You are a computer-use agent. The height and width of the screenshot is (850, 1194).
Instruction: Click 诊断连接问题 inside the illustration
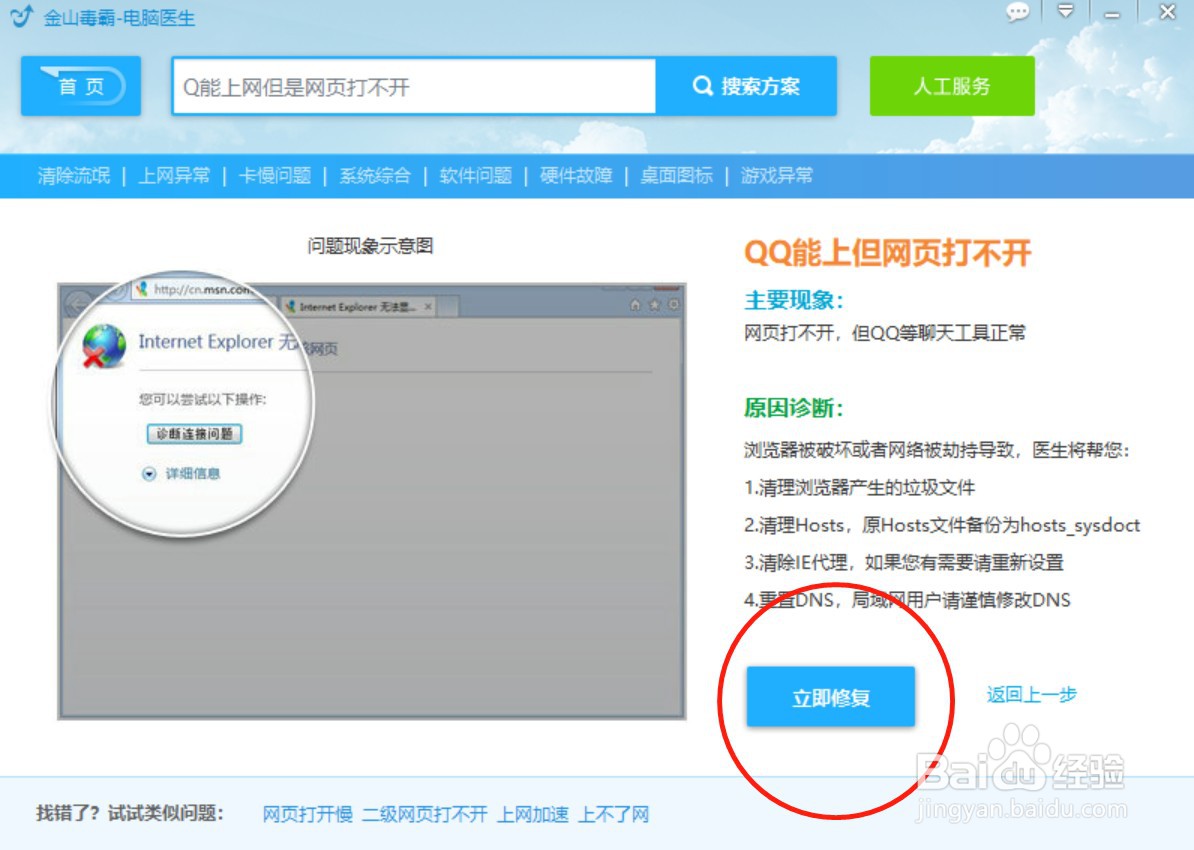[192, 432]
